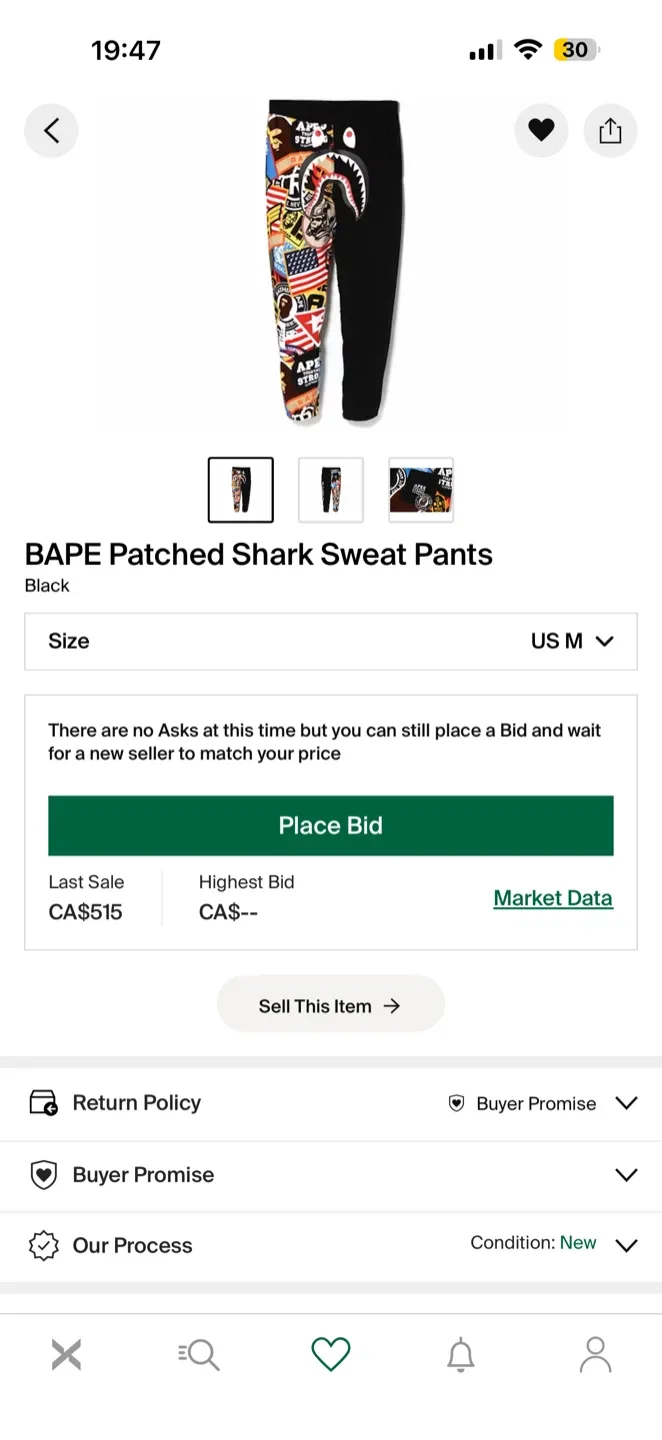Screen dimensions: 662x1440
Task: Open notifications with the bell icon
Action: [x=461, y=1355]
